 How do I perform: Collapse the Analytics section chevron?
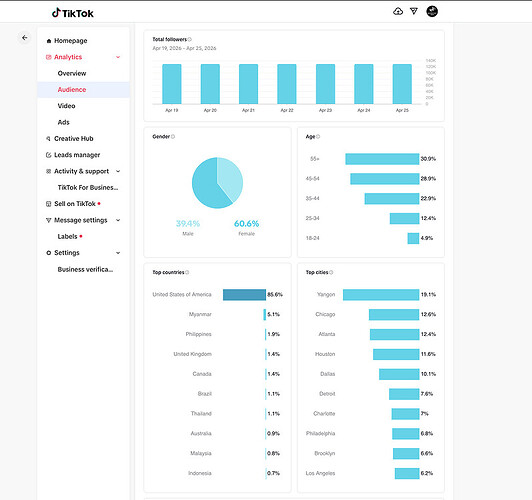[118, 57]
